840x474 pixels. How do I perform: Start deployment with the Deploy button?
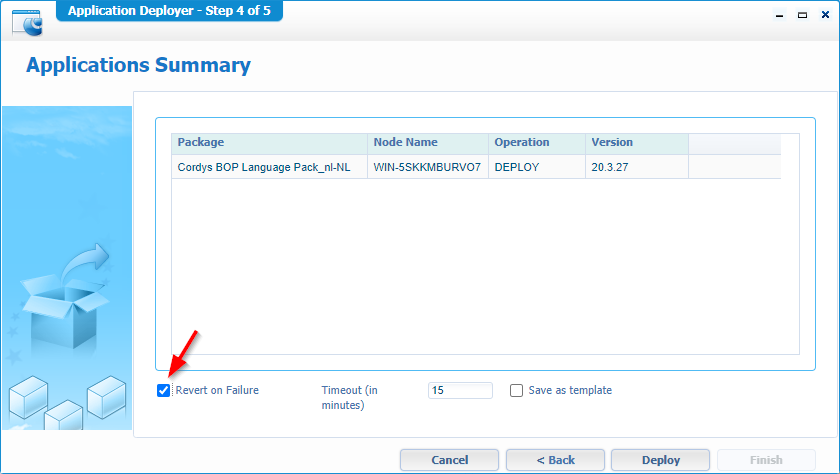661,460
